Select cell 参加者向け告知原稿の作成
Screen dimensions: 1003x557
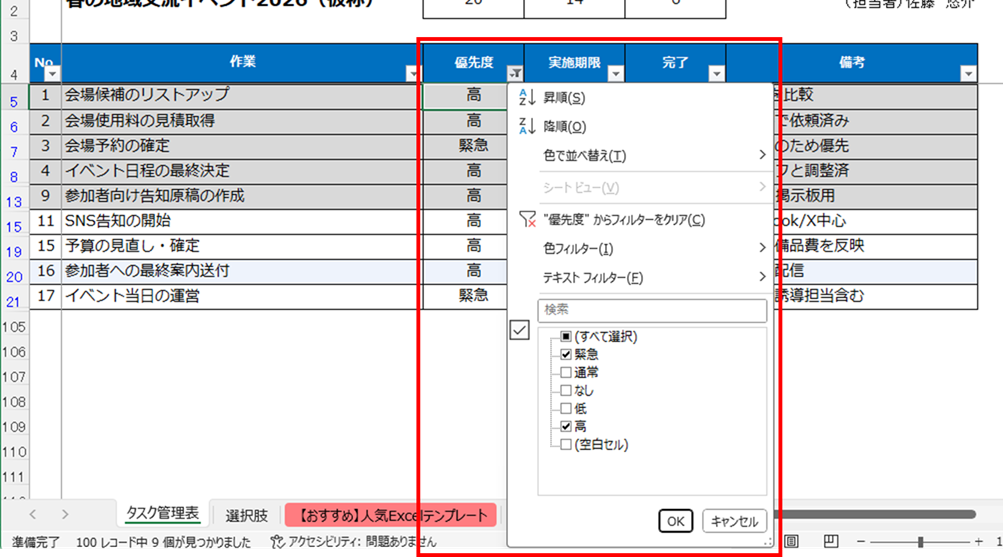[242, 196]
